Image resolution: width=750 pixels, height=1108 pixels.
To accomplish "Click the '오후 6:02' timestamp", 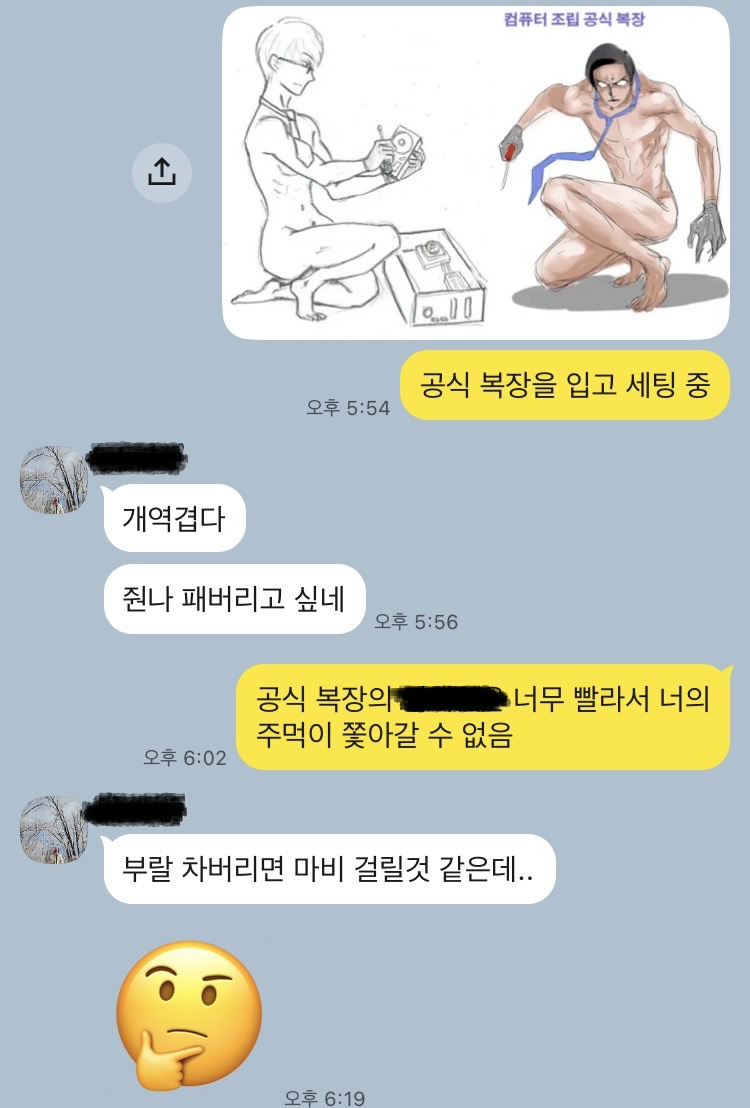I will click(184, 758).
